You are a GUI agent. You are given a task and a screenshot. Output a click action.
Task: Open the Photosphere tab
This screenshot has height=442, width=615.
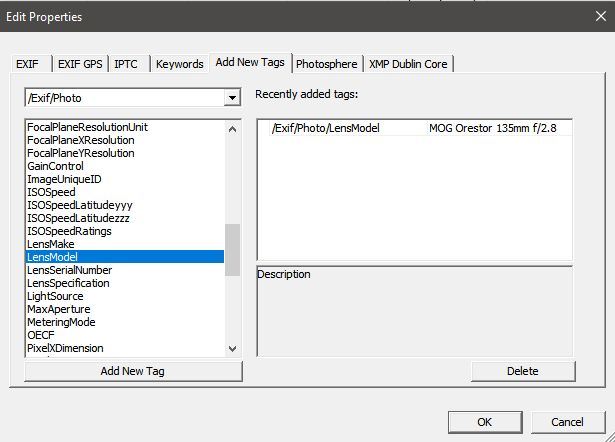(x=326, y=64)
